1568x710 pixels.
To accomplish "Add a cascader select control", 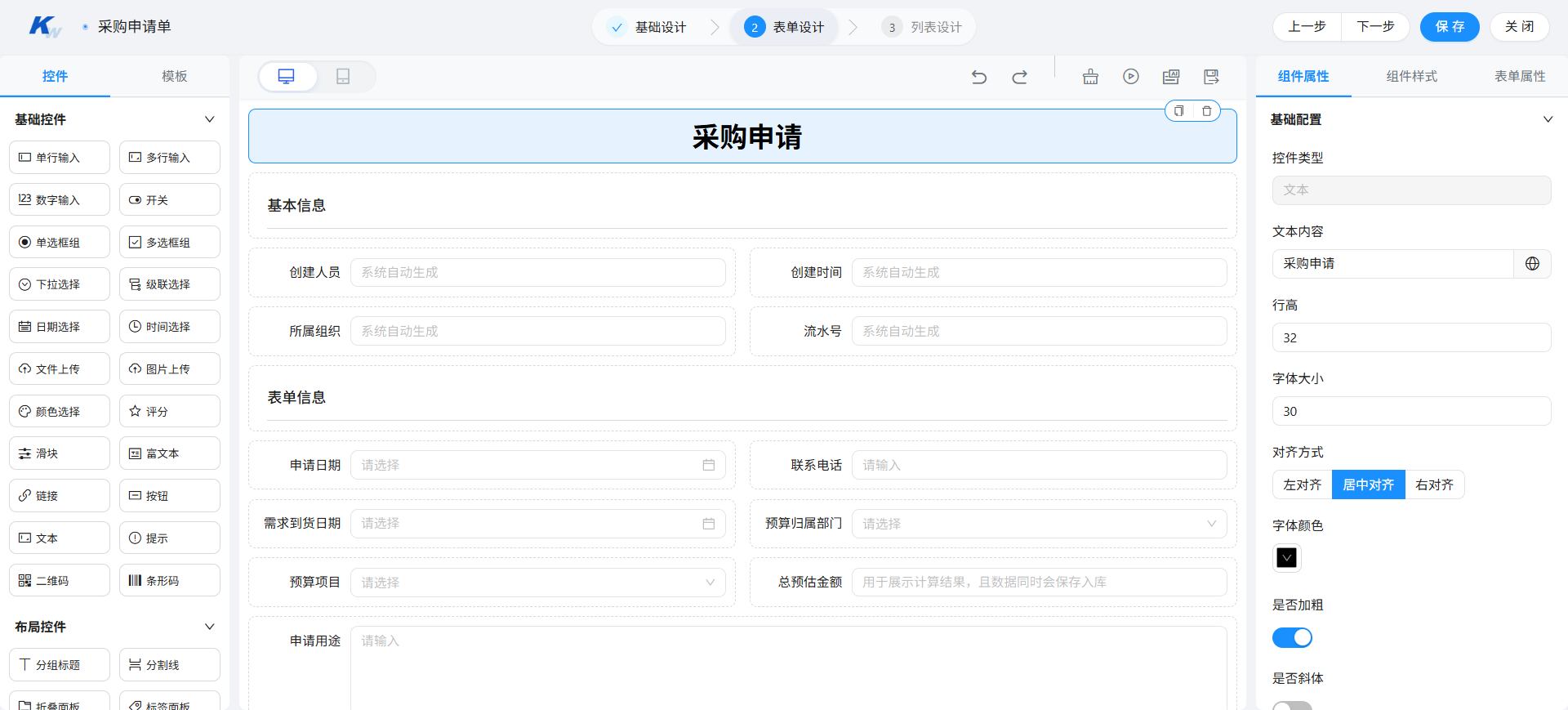I will [x=170, y=284].
